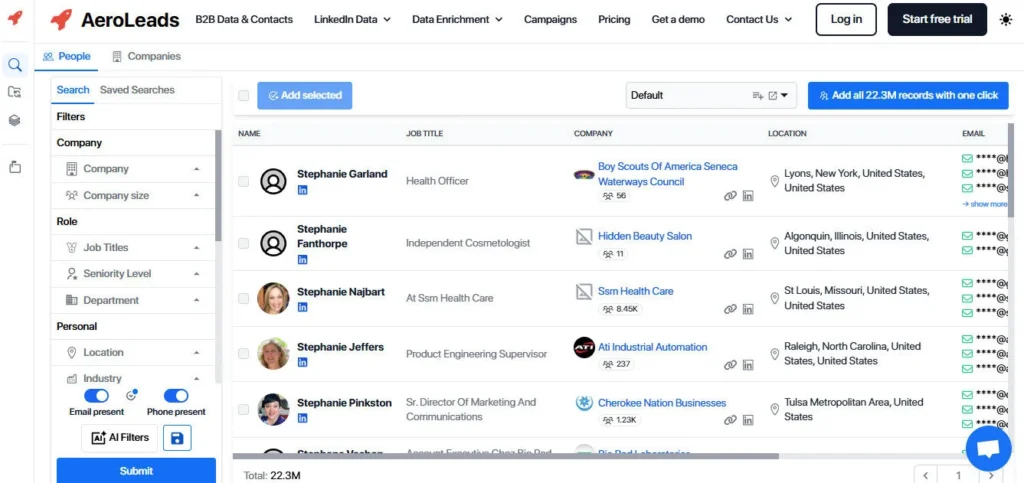Expand the Location filter
1024x483 pixels.
pos(133,352)
